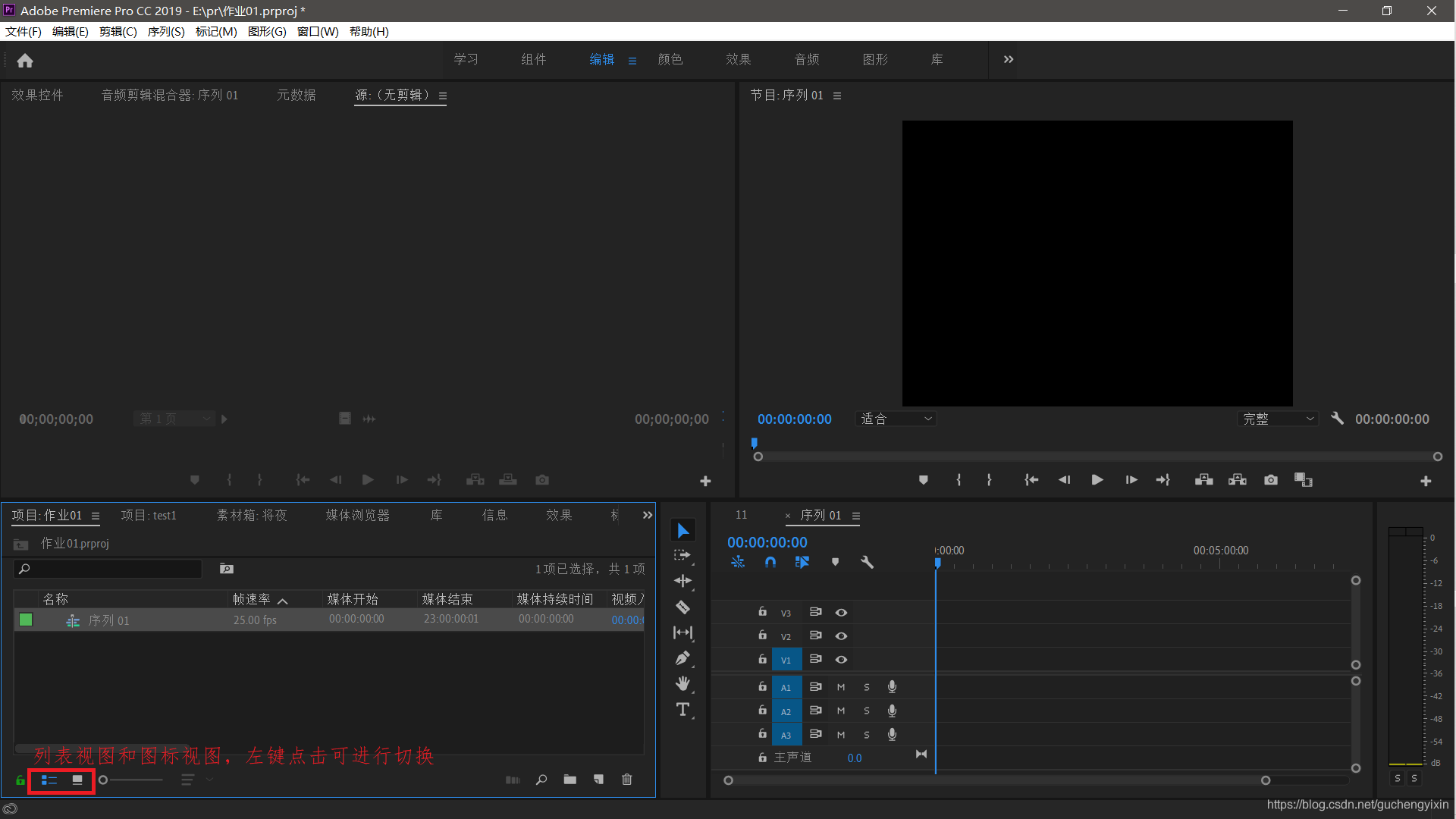This screenshot has width=1456, height=819.
Task: Solo audio track A2
Action: [867, 711]
